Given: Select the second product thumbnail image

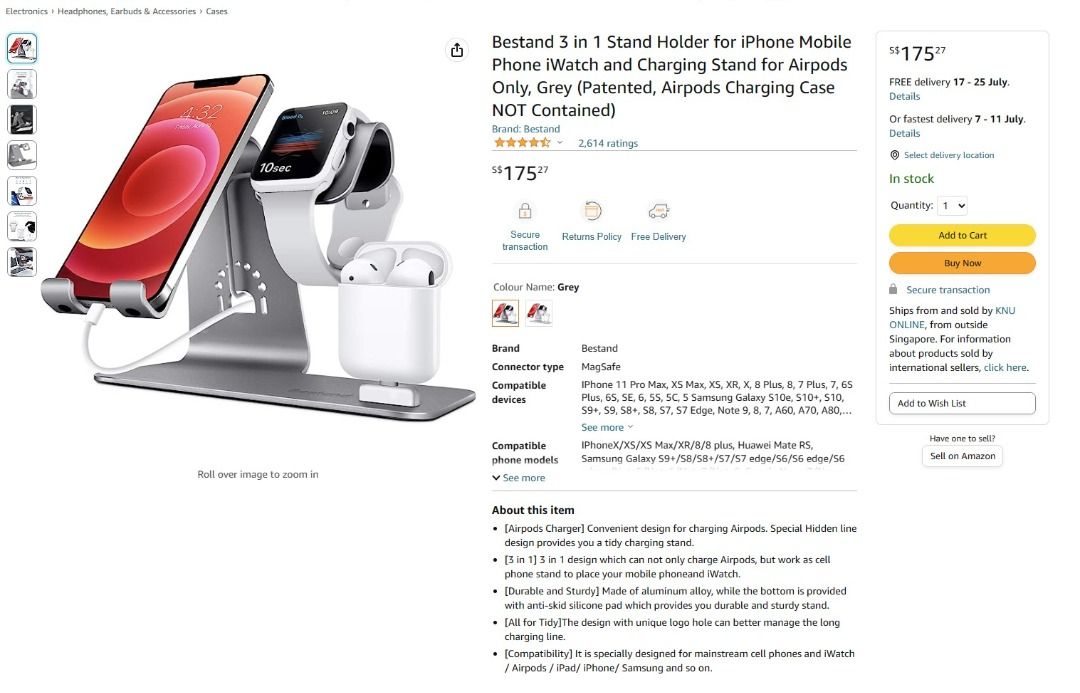Looking at the screenshot, I should 22,84.
